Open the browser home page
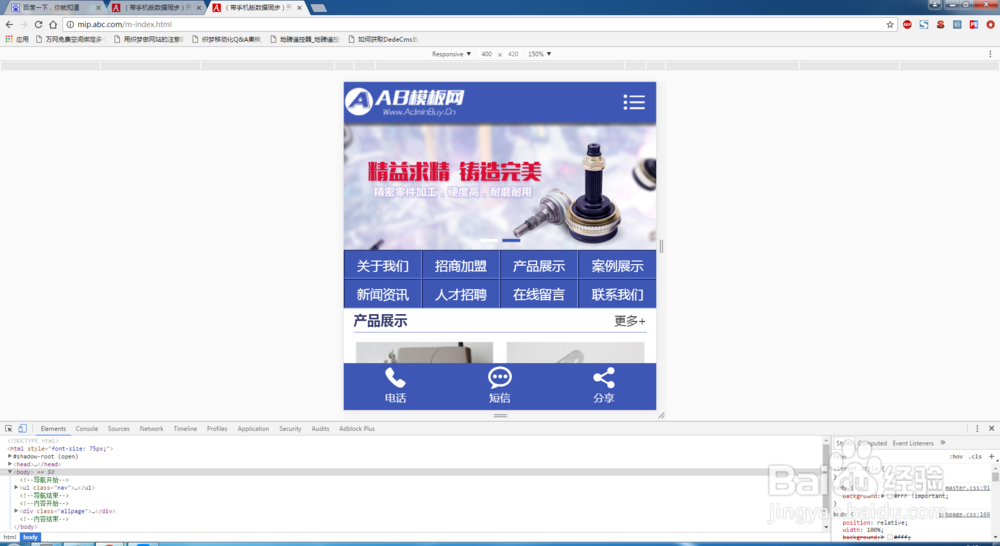The width and height of the screenshot is (1000, 546). tap(53, 24)
